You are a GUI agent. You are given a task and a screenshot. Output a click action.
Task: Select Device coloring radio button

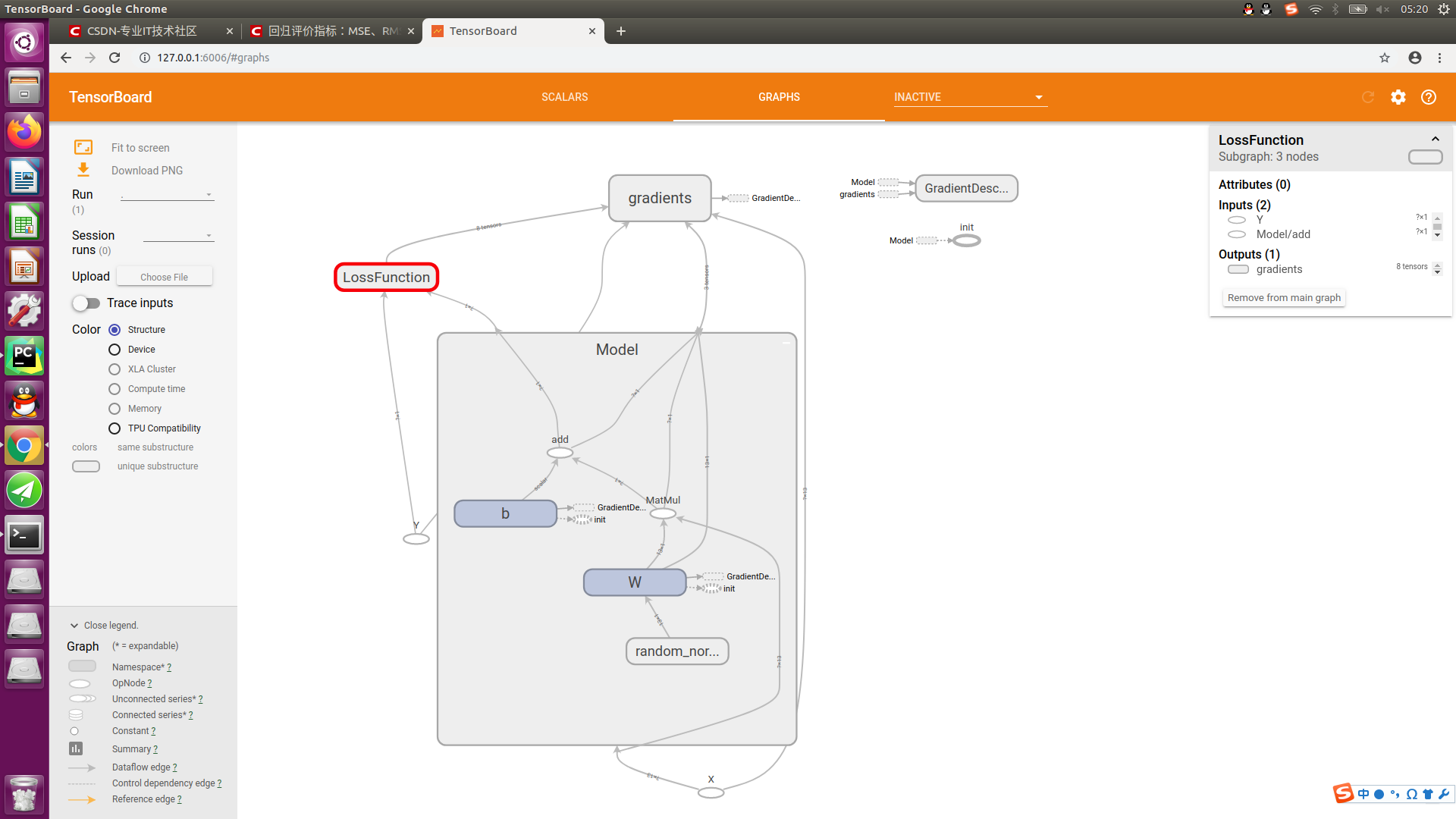115,349
